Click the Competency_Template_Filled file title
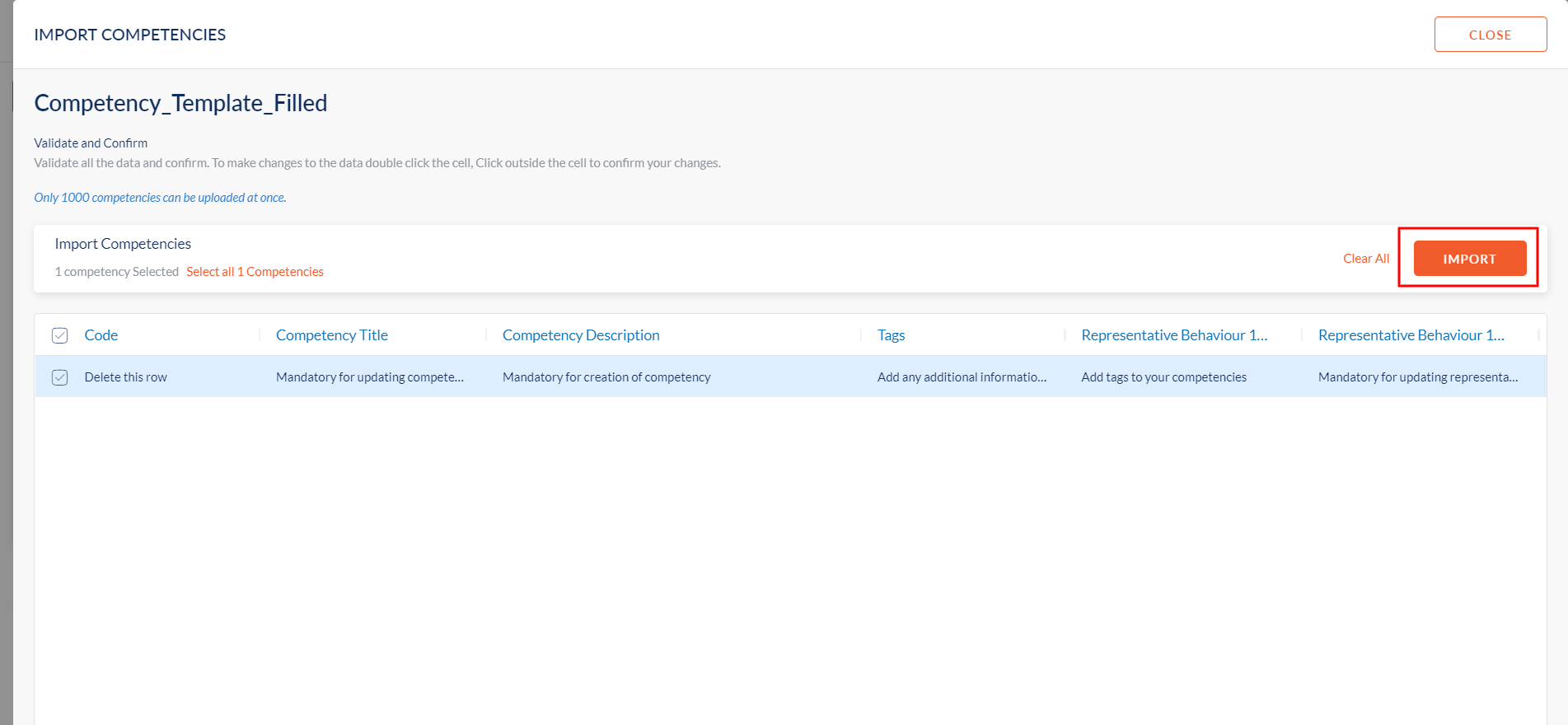This screenshot has width=1568, height=725. 180,103
